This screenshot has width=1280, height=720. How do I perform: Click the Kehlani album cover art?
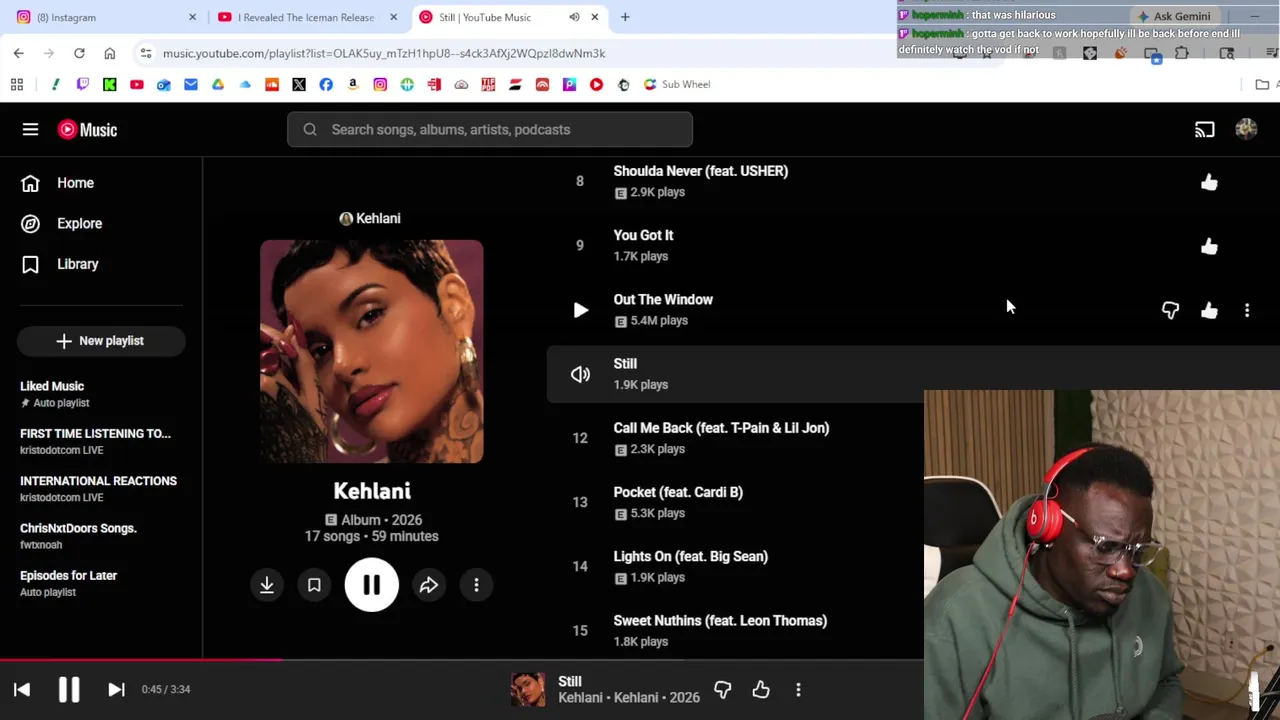pos(371,351)
